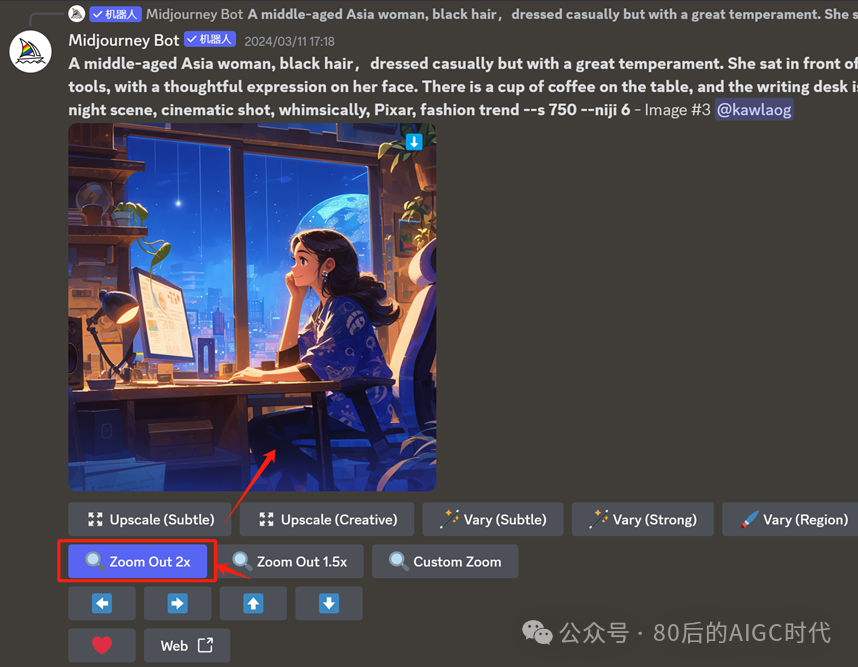Viewport: 858px width, 667px height.
Task: Click the Midjourney Bot username in message header
Action: [124, 40]
